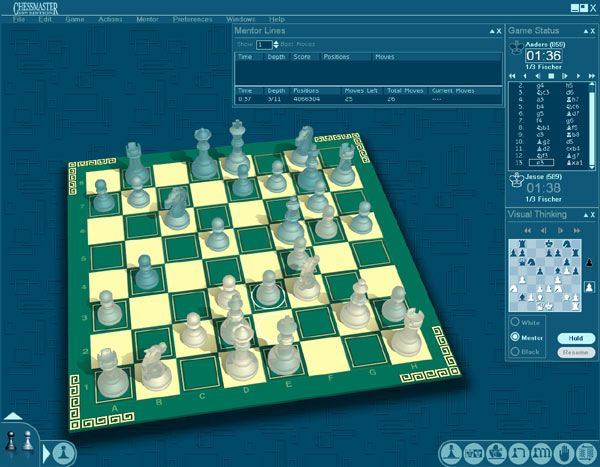Click the white pawn icon beside mini board
Image resolution: width=600 pixels, height=467 pixels.
[x=589, y=287]
